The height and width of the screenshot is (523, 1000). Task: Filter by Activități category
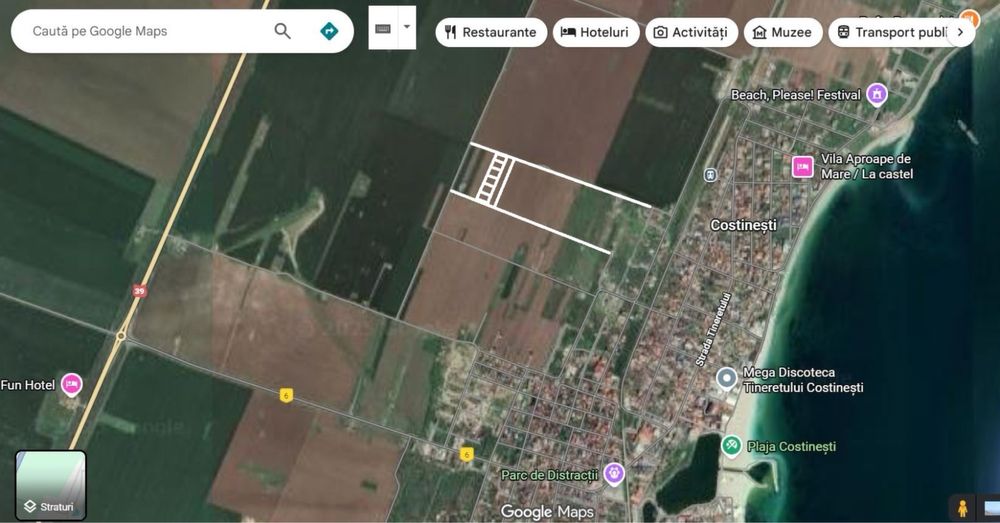691,32
